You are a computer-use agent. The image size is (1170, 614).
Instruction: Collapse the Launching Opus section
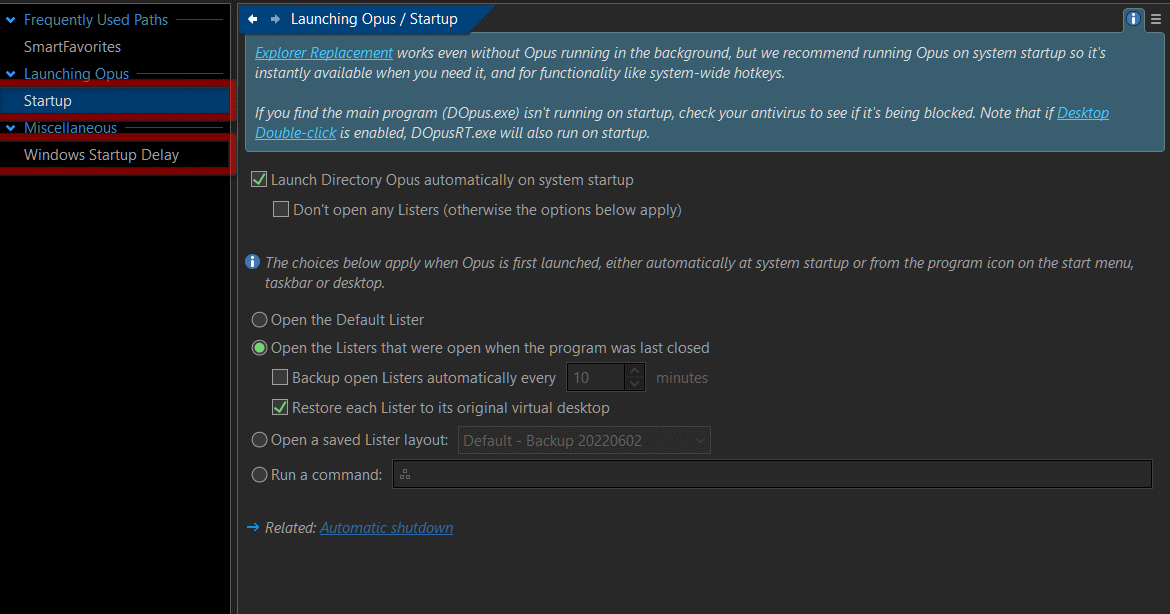[x=10, y=74]
